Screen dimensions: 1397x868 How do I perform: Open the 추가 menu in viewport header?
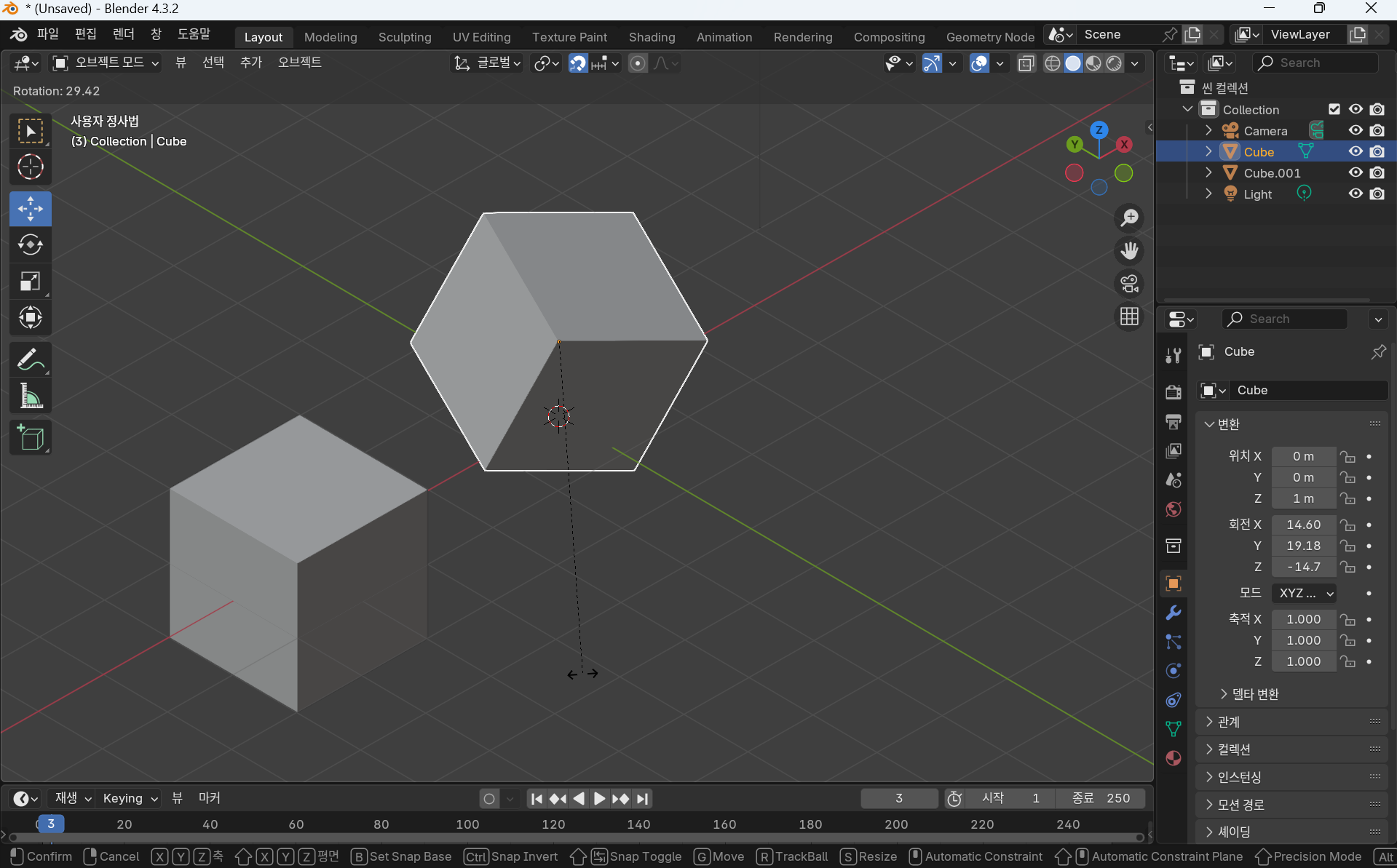(250, 63)
